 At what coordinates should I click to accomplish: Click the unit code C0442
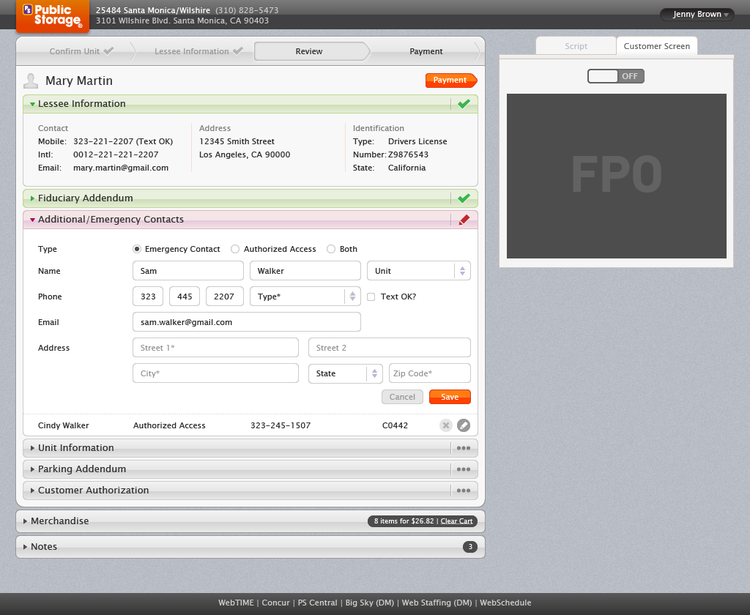[x=395, y=425]
